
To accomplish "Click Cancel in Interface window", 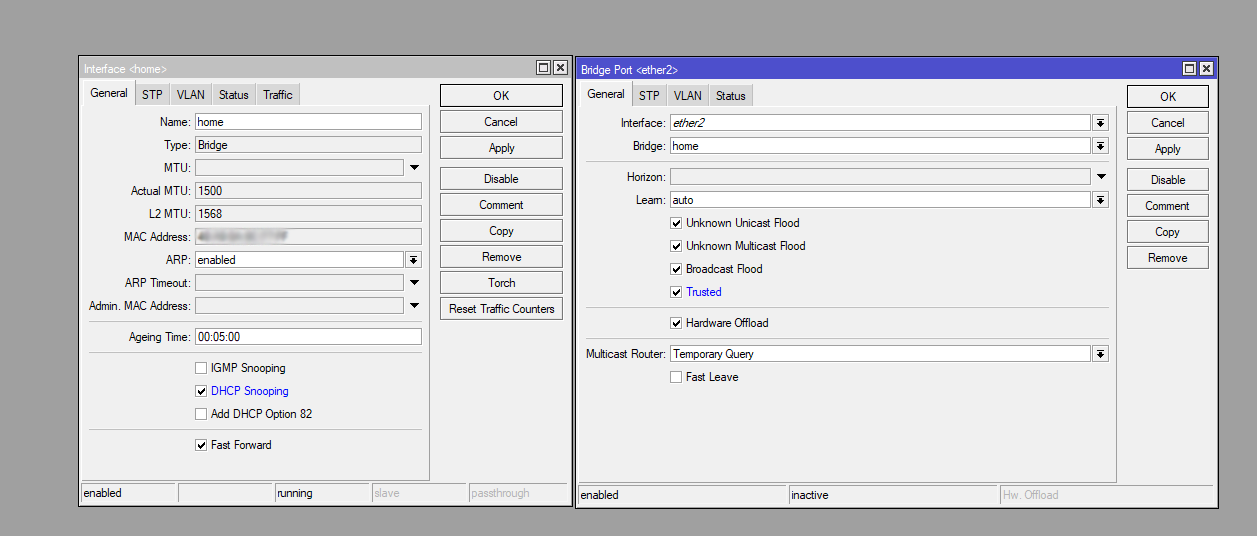I will click(501, 122).
